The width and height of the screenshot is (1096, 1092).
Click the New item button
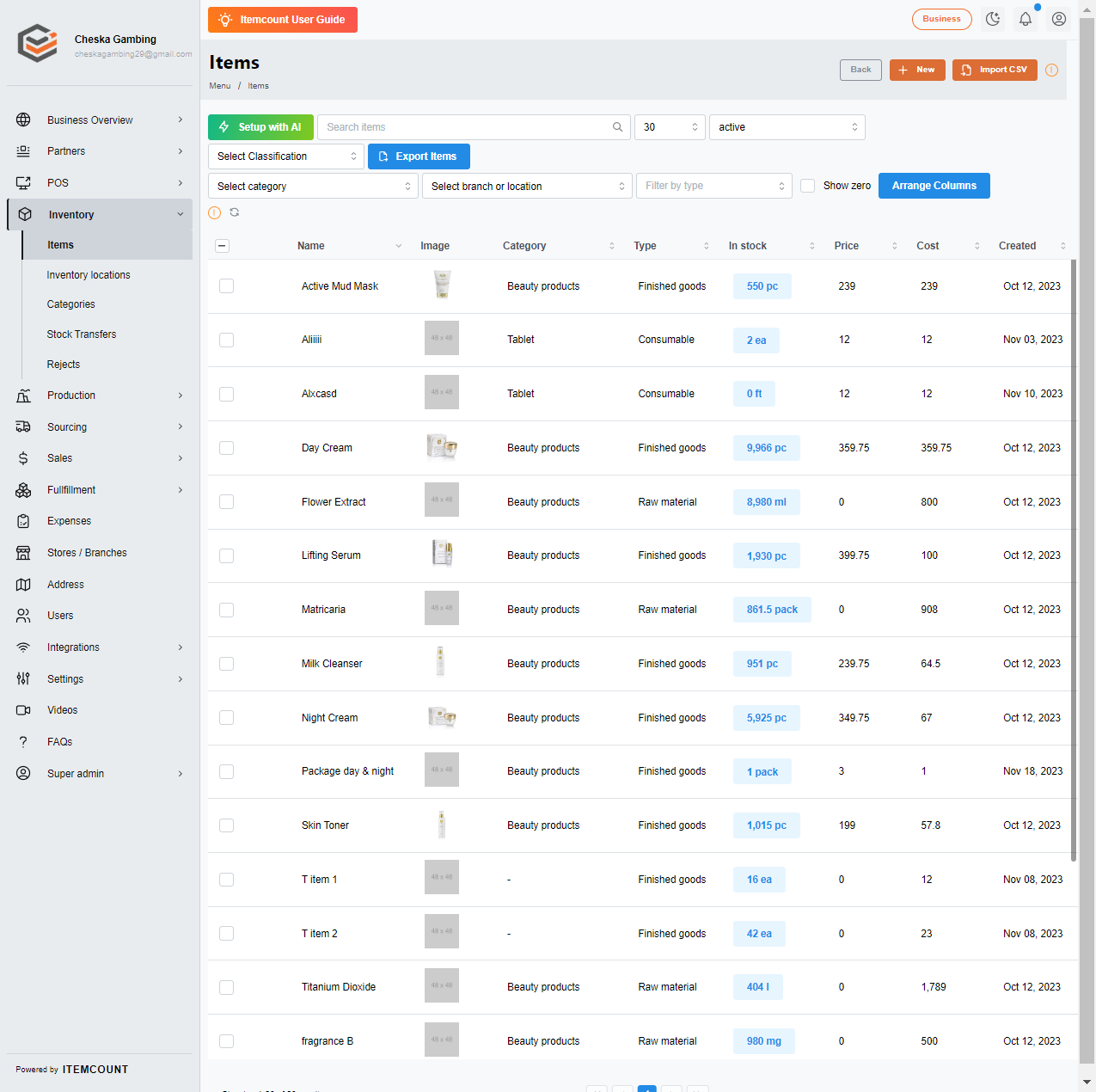pyautogui.click(x=917, y=70)
